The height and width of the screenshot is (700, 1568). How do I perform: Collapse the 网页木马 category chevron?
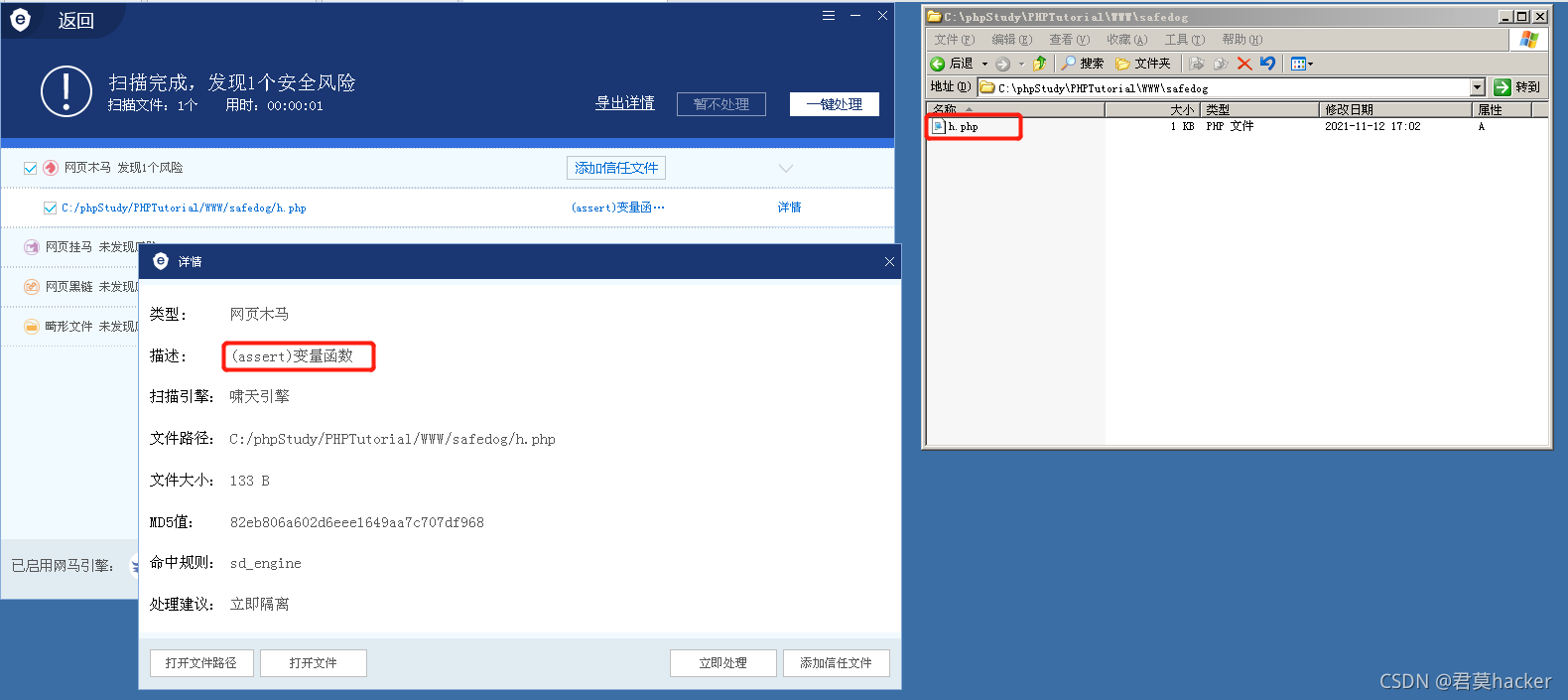coord(786,168)
